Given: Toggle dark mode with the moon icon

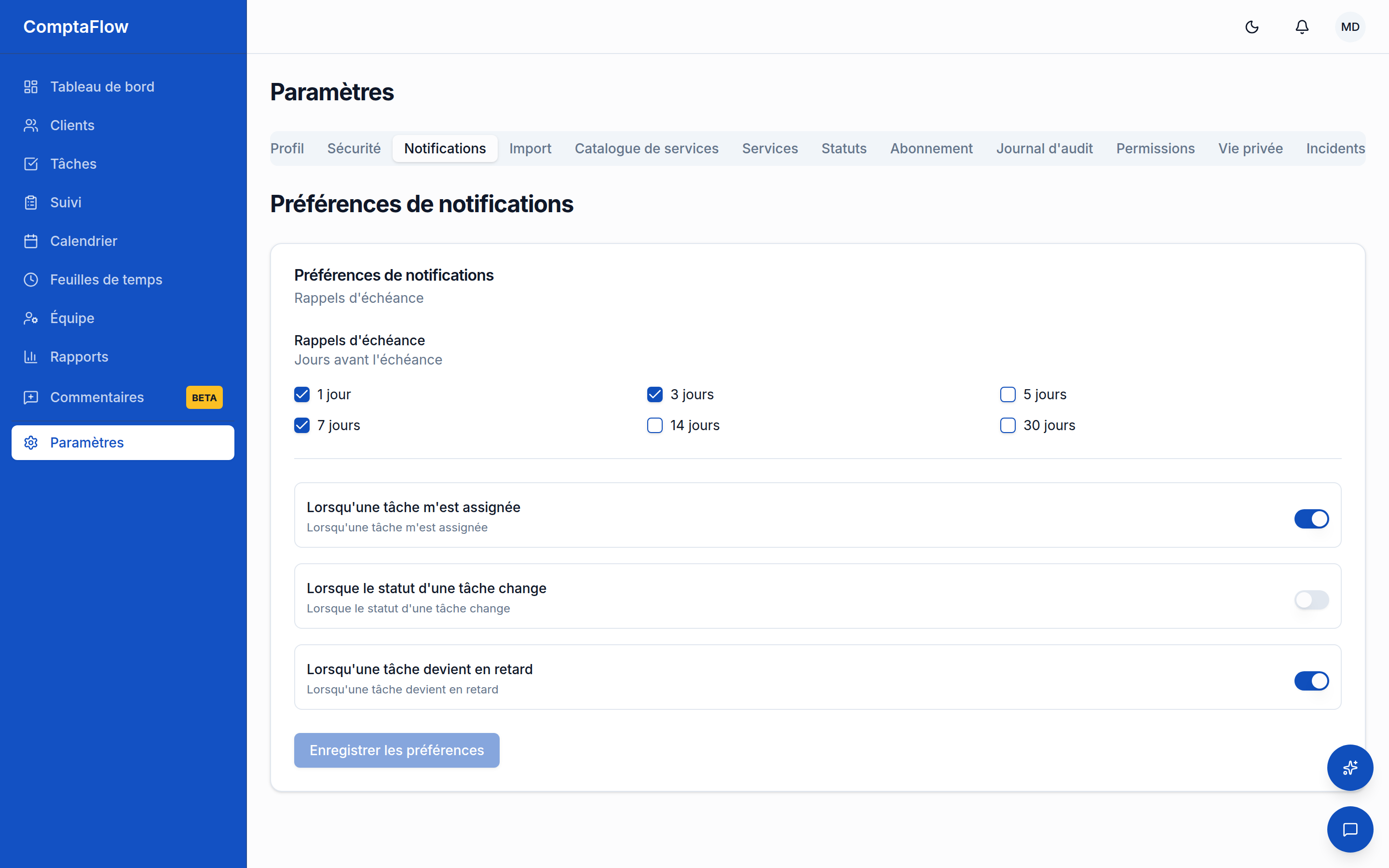Looking at the screenshot, I should click(x=1252, y=27).
